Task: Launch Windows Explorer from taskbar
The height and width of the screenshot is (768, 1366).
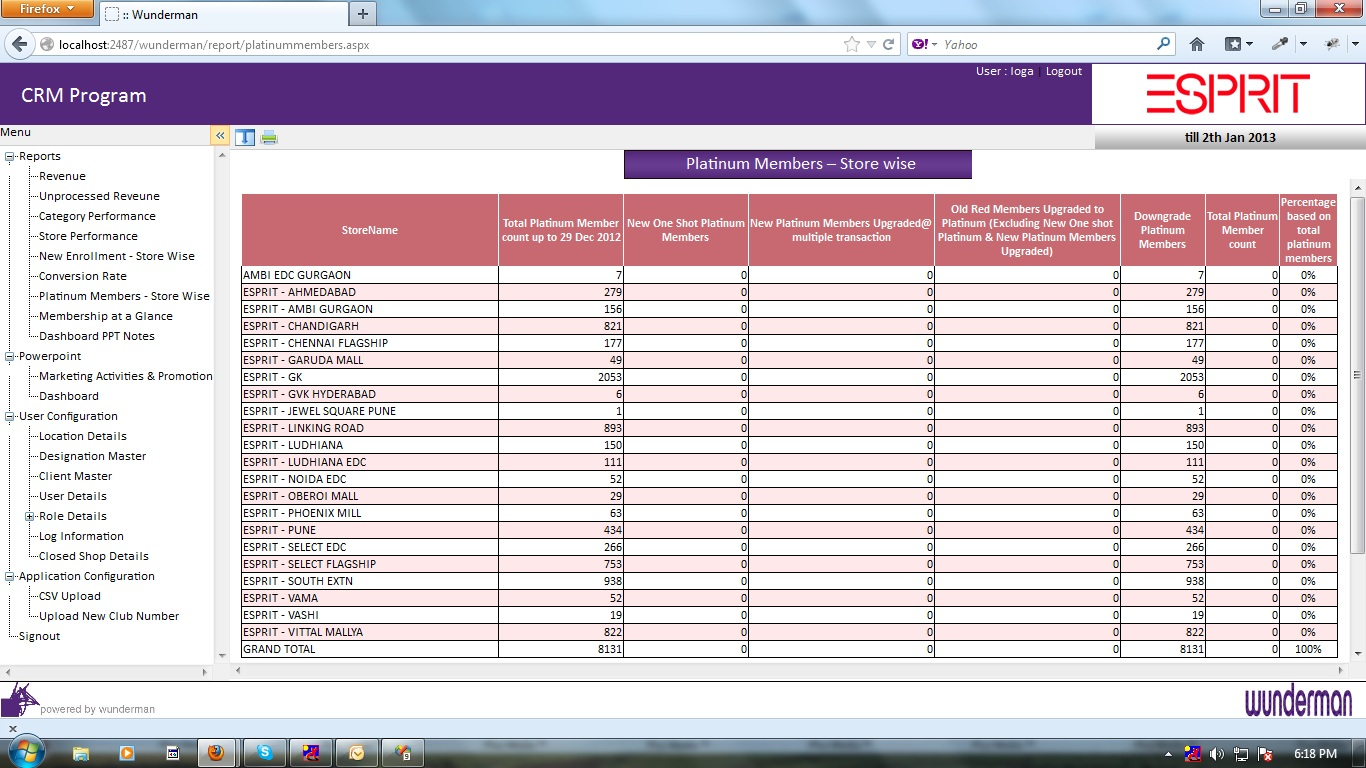Action: (x=81, y=753)
